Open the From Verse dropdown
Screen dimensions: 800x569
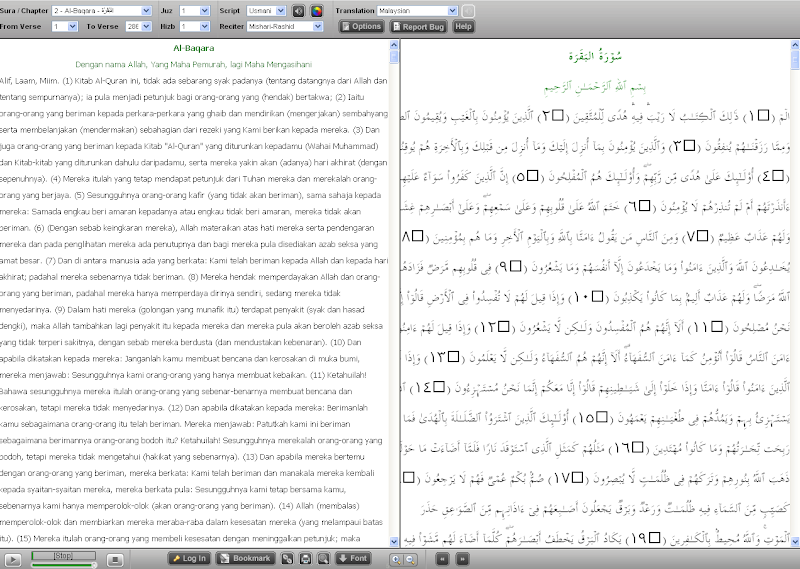65,27
